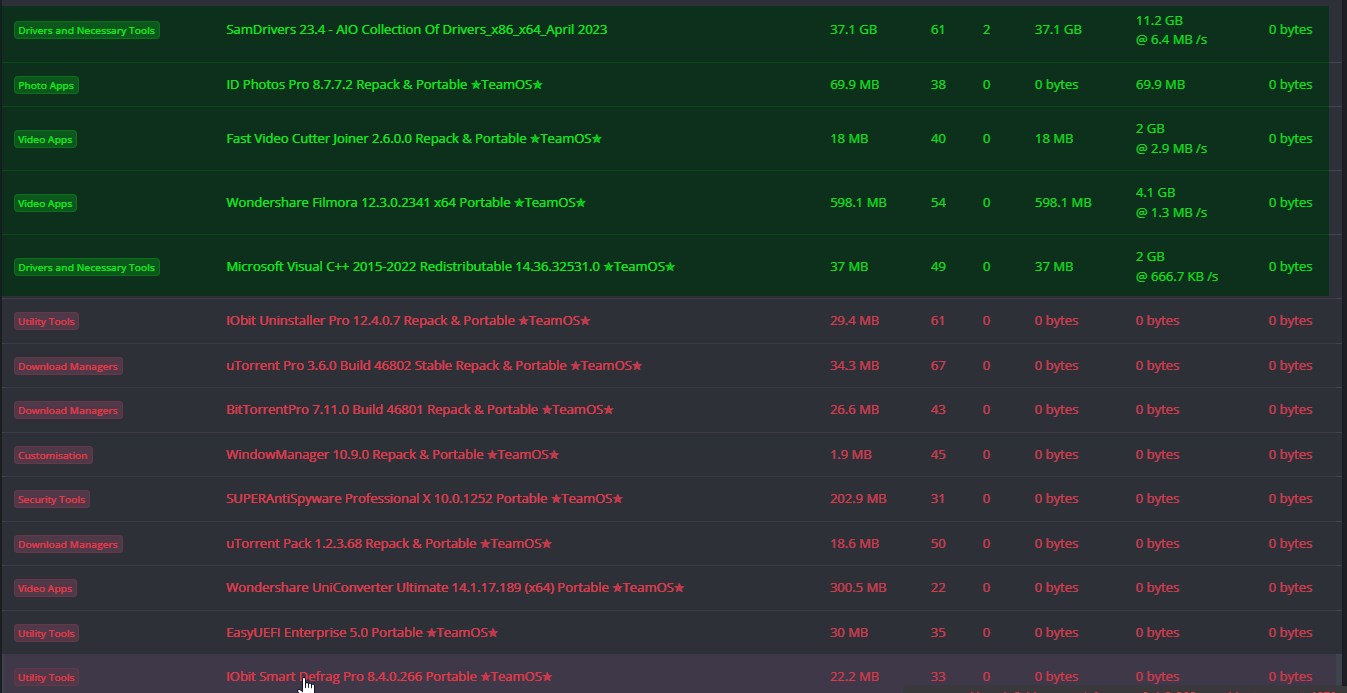Select the 202.9 MB size of SUPERAntiSpyware
Viewport: 1347px width, 693px height.
point(858,499)
